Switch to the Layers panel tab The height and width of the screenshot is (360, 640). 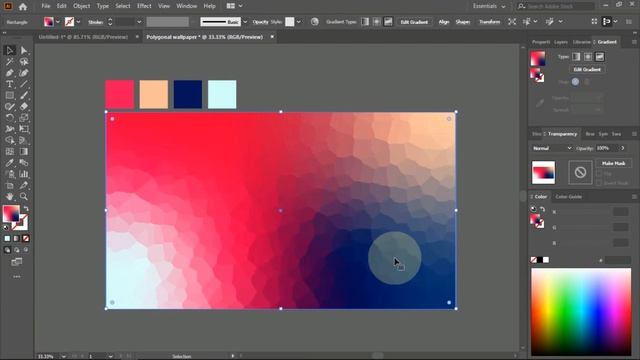561,42
